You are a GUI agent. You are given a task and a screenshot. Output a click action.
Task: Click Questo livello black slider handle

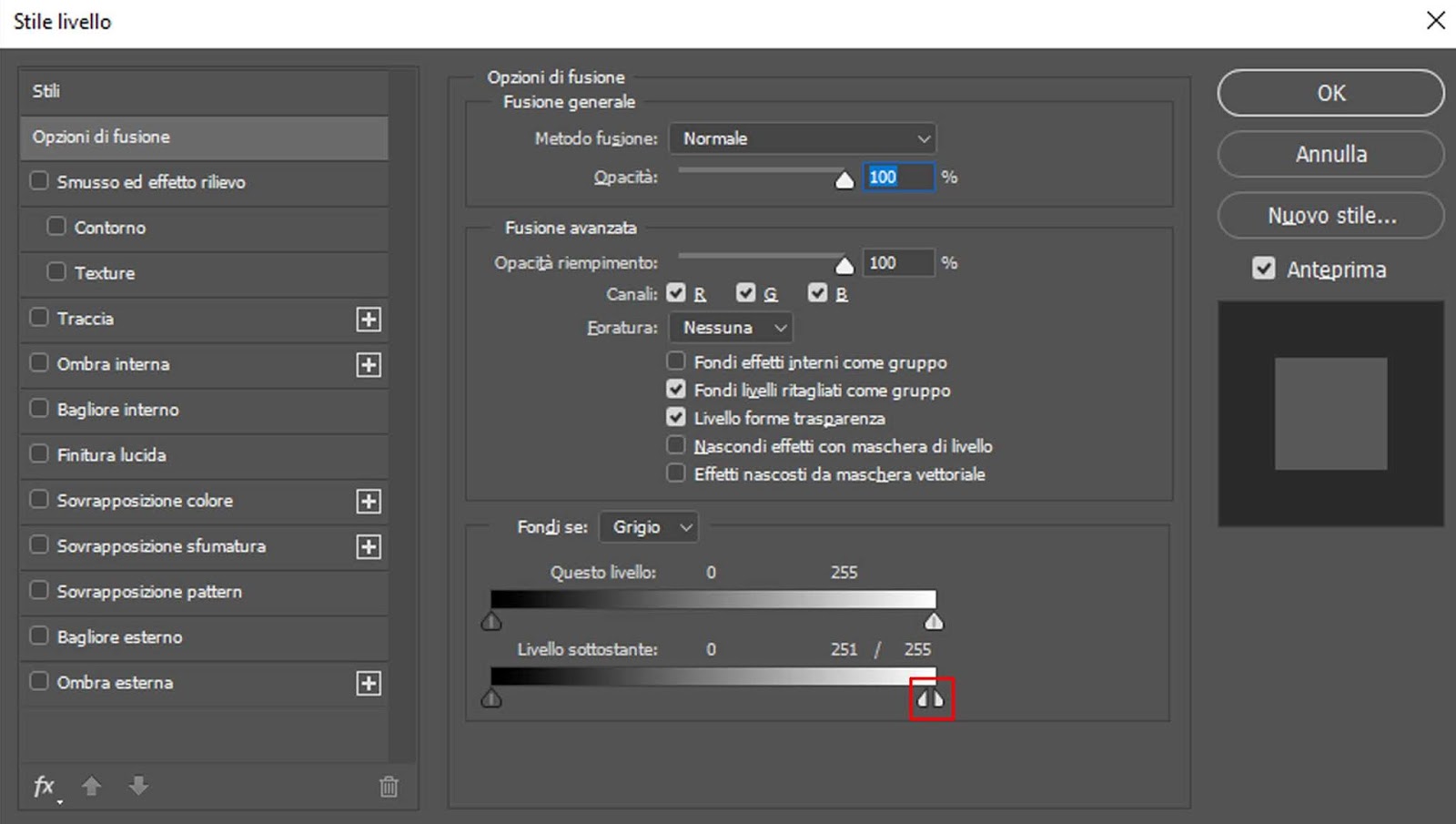point(491,621)
